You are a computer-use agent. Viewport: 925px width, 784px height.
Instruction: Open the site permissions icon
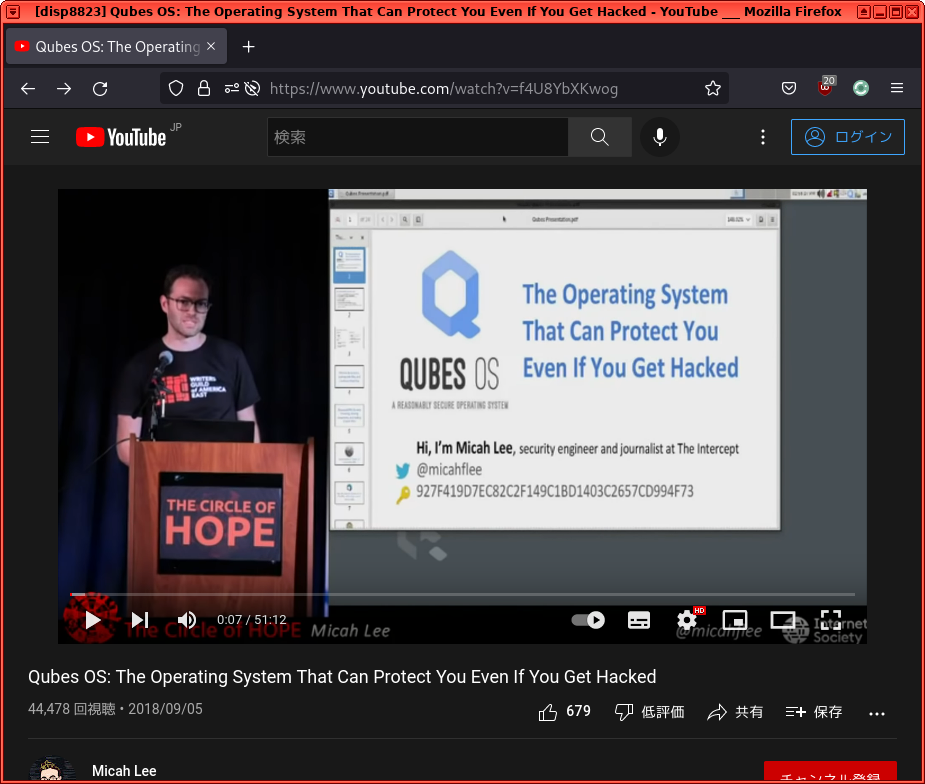(x=231, y=88)
